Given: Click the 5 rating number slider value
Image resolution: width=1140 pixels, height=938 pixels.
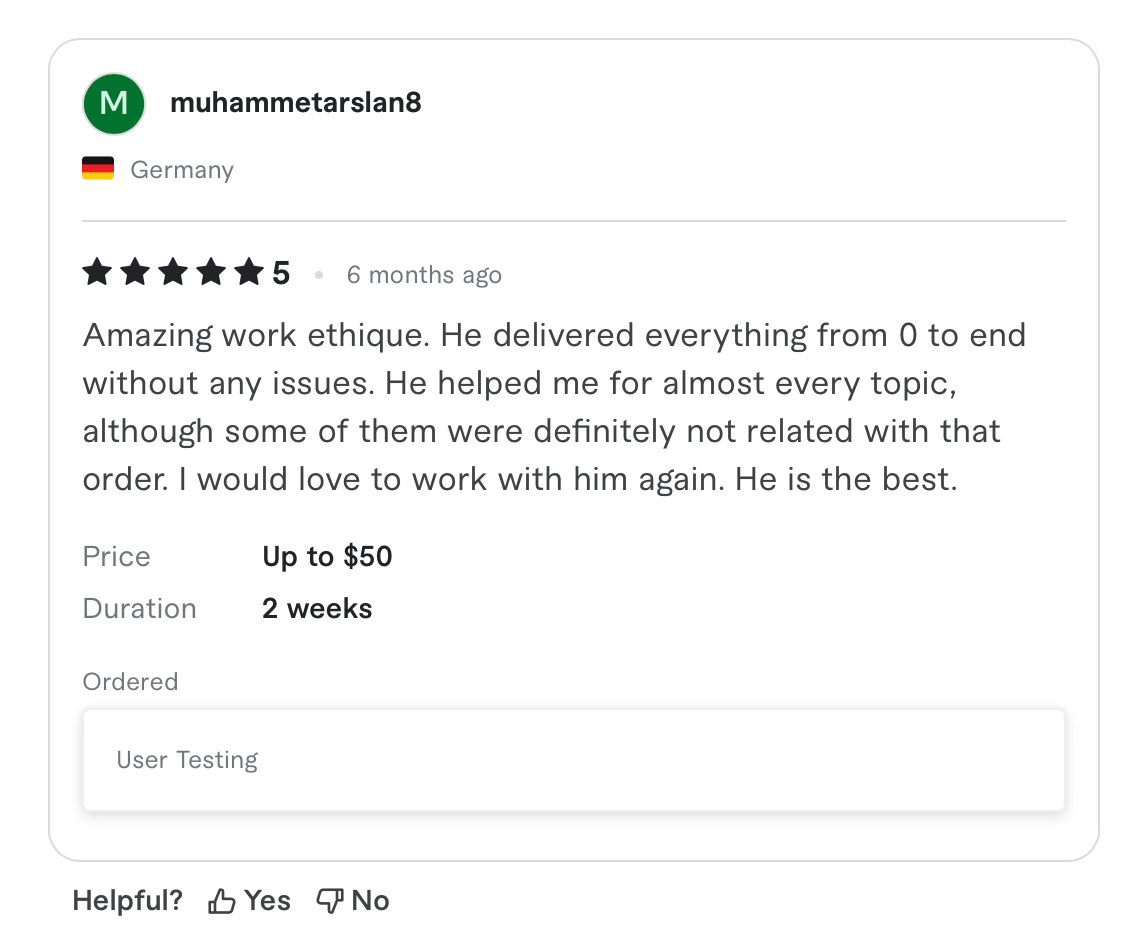Looking at the screenshot, I should (281, 271).
